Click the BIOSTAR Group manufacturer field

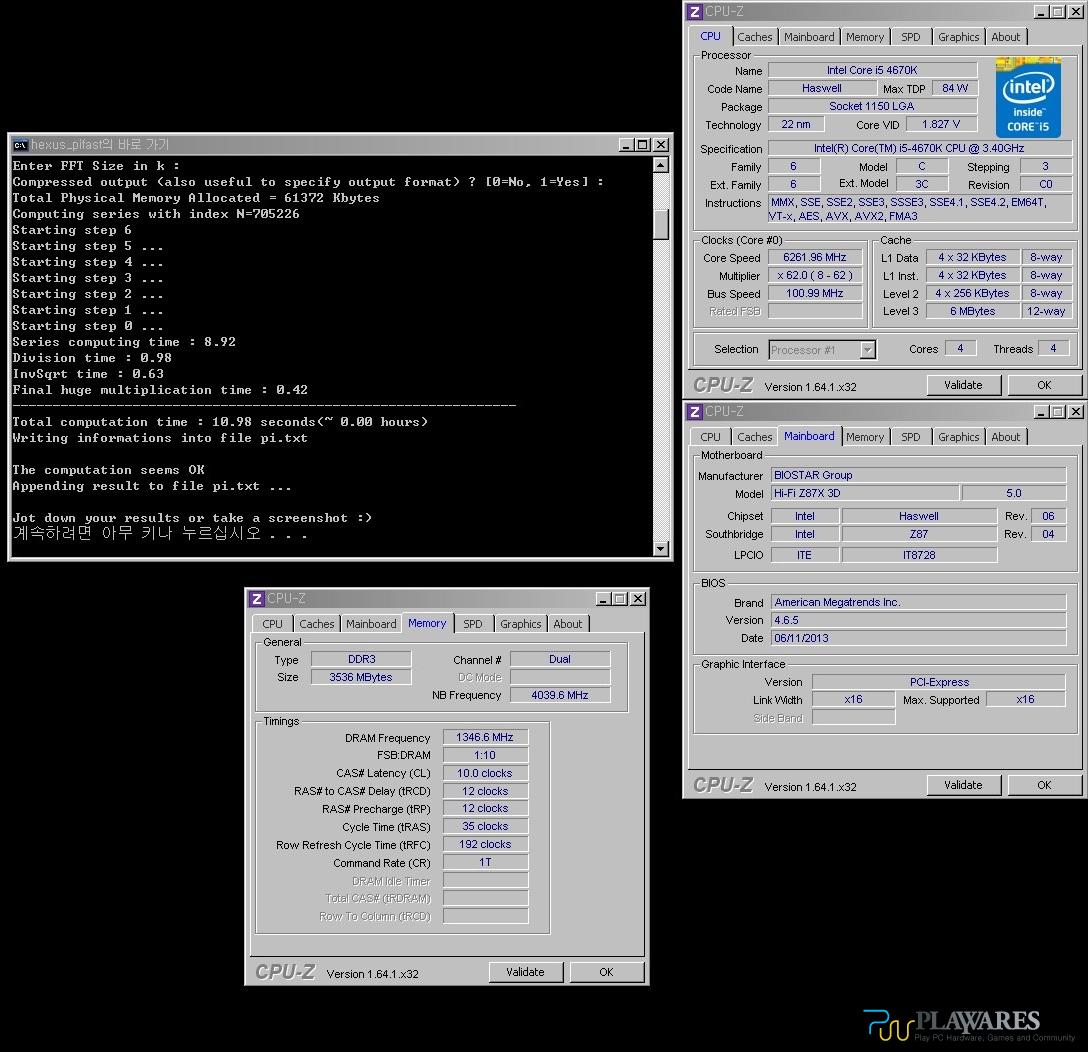[919, 475]
